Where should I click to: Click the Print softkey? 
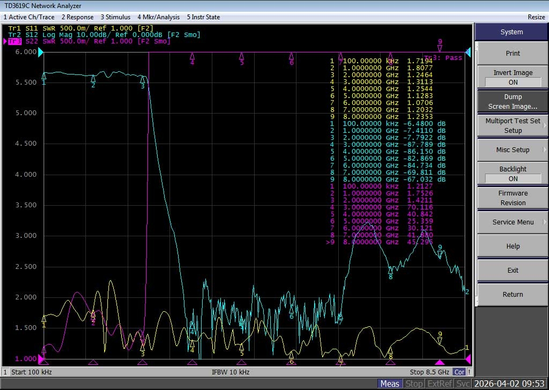[x=513, y=53]
